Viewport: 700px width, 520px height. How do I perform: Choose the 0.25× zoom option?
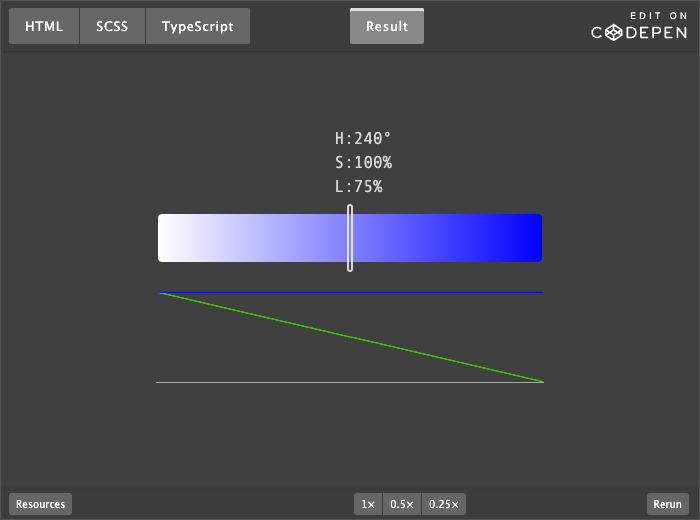pyautogui.click(x=444, y=504)
